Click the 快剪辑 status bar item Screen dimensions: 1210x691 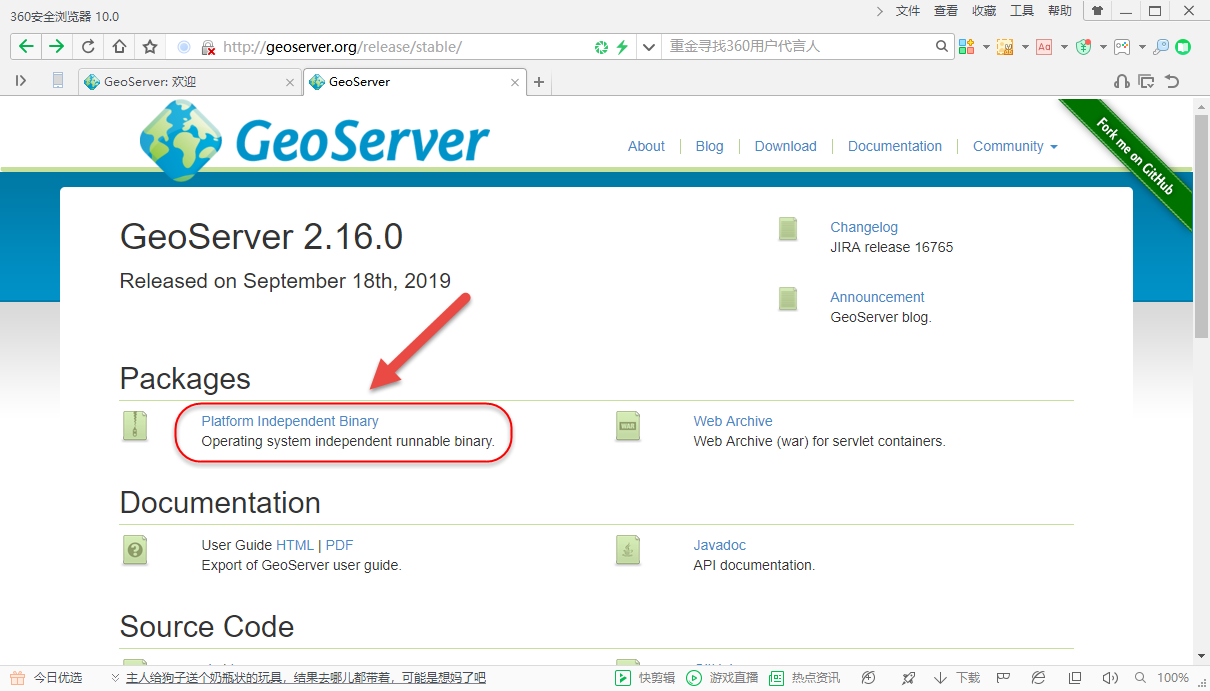point(646,678)
